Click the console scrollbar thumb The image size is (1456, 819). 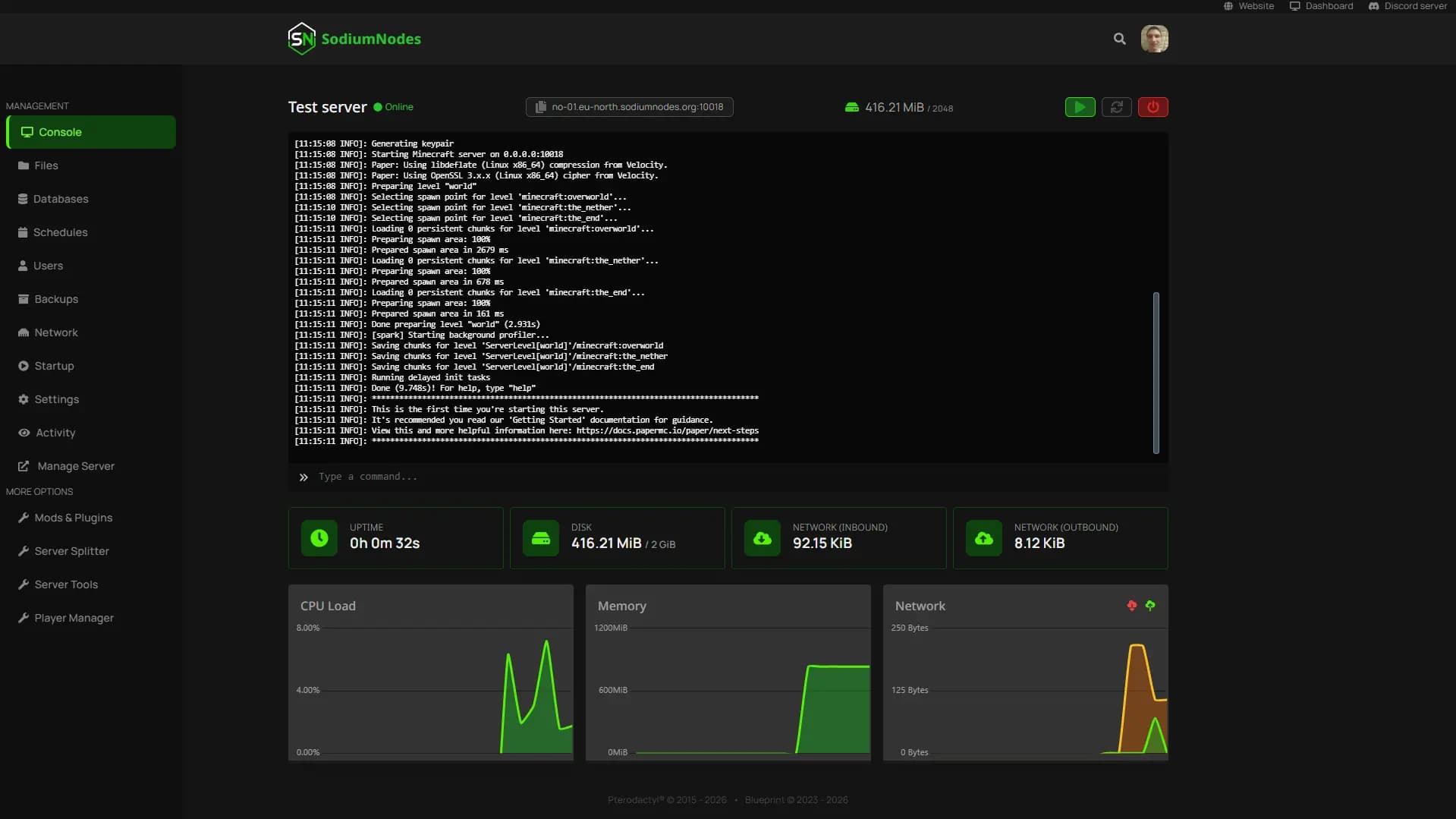point(1156,373)
